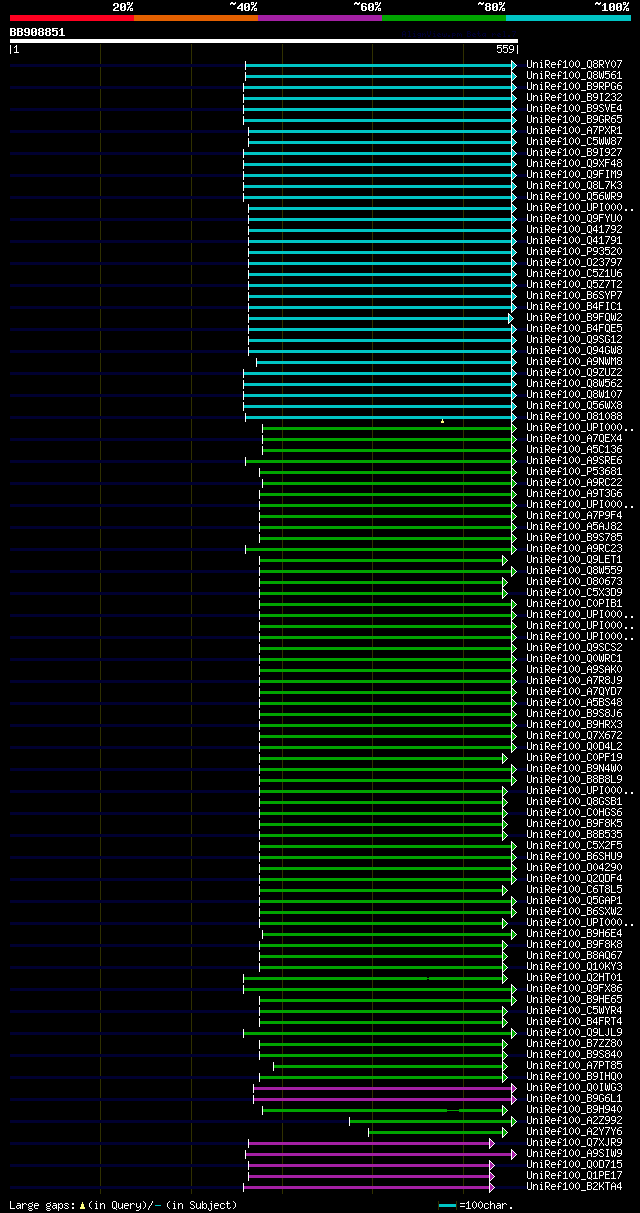640x1213 pixels.
Task: Select hit label UniRef100_A9T3G6
Action: click(574, 493)
